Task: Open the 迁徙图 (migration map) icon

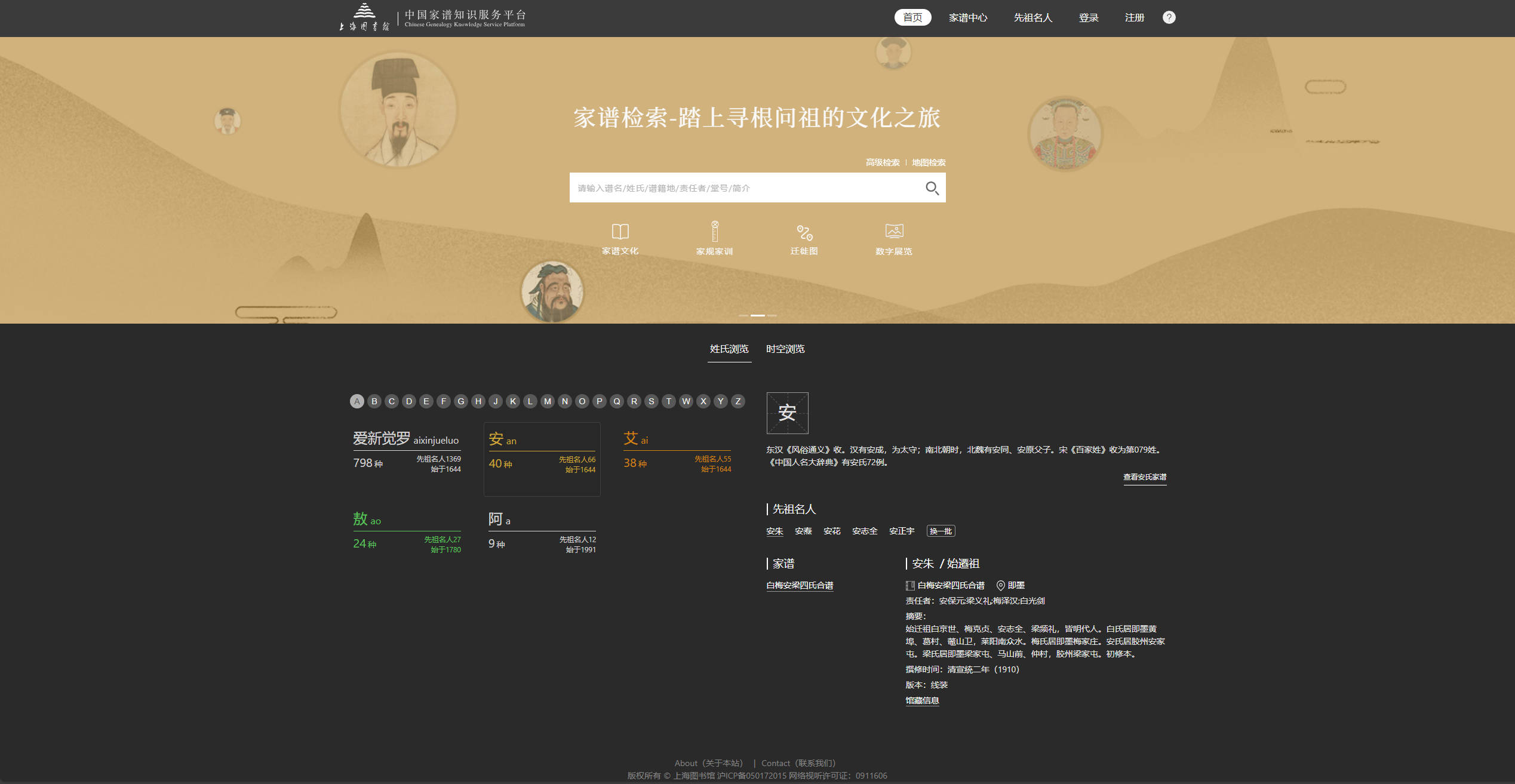Action: pyautogui.click(x=803, y=238)
